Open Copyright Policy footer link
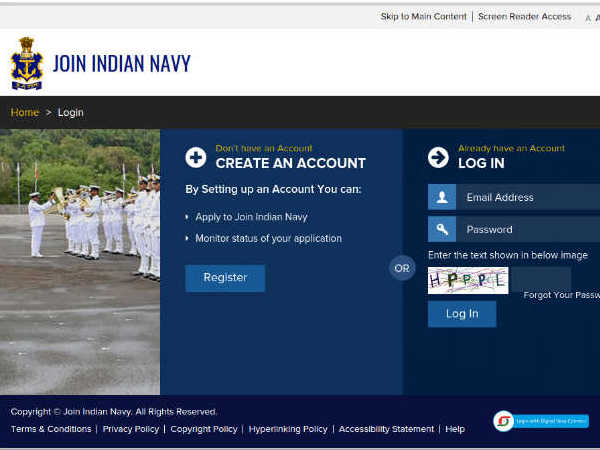 pos(204,429)
